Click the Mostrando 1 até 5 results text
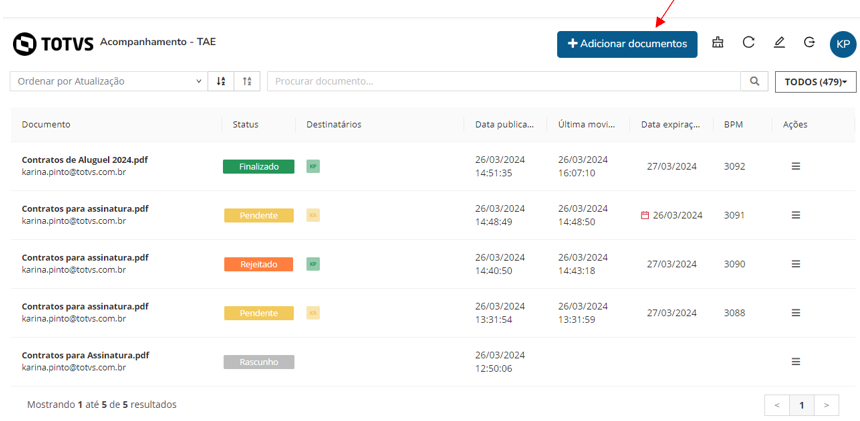The height and width of the screenshot is (421, 860). coord(102,405)
